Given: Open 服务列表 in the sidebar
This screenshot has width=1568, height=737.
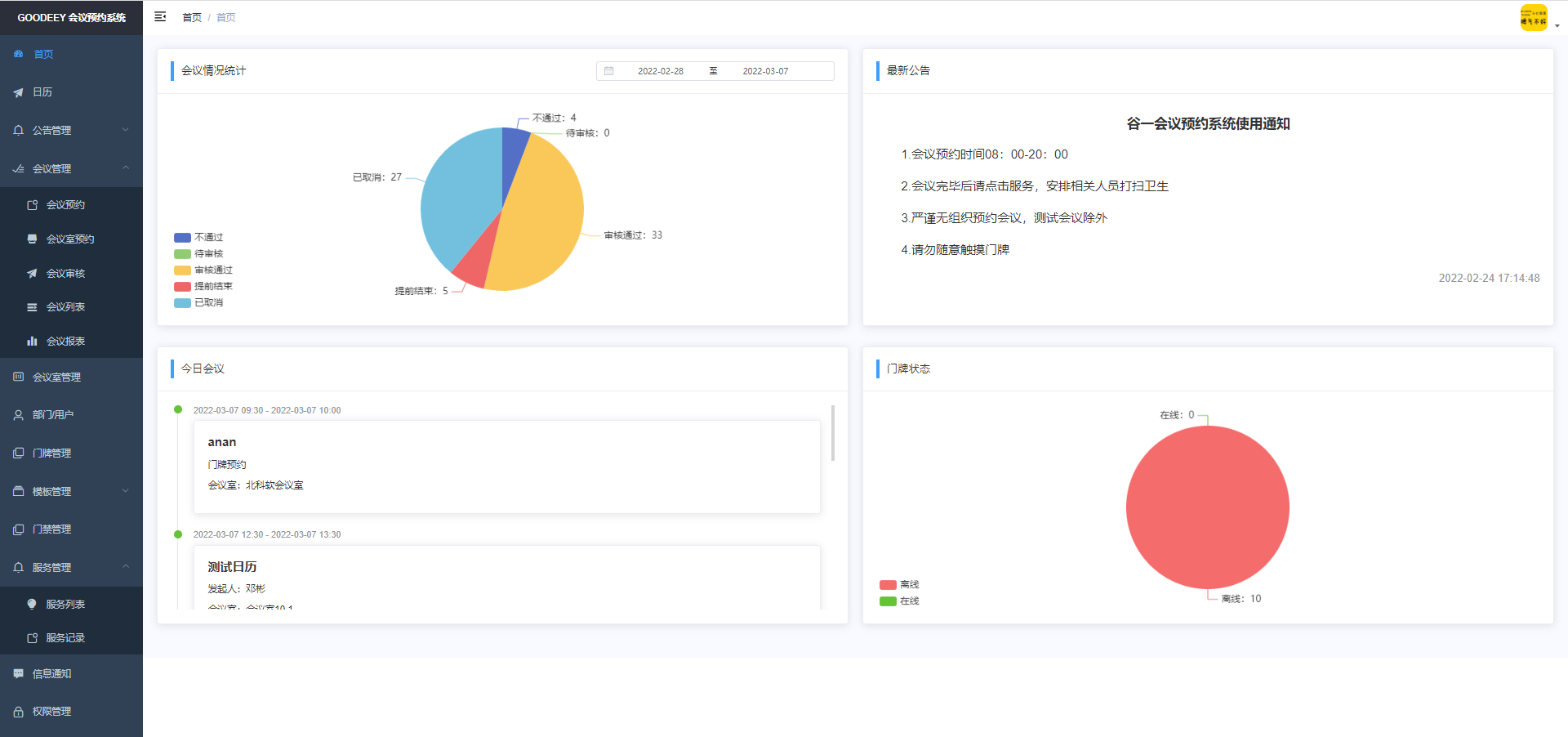Looking at the screenshot, I should click(x=71, y=604).
